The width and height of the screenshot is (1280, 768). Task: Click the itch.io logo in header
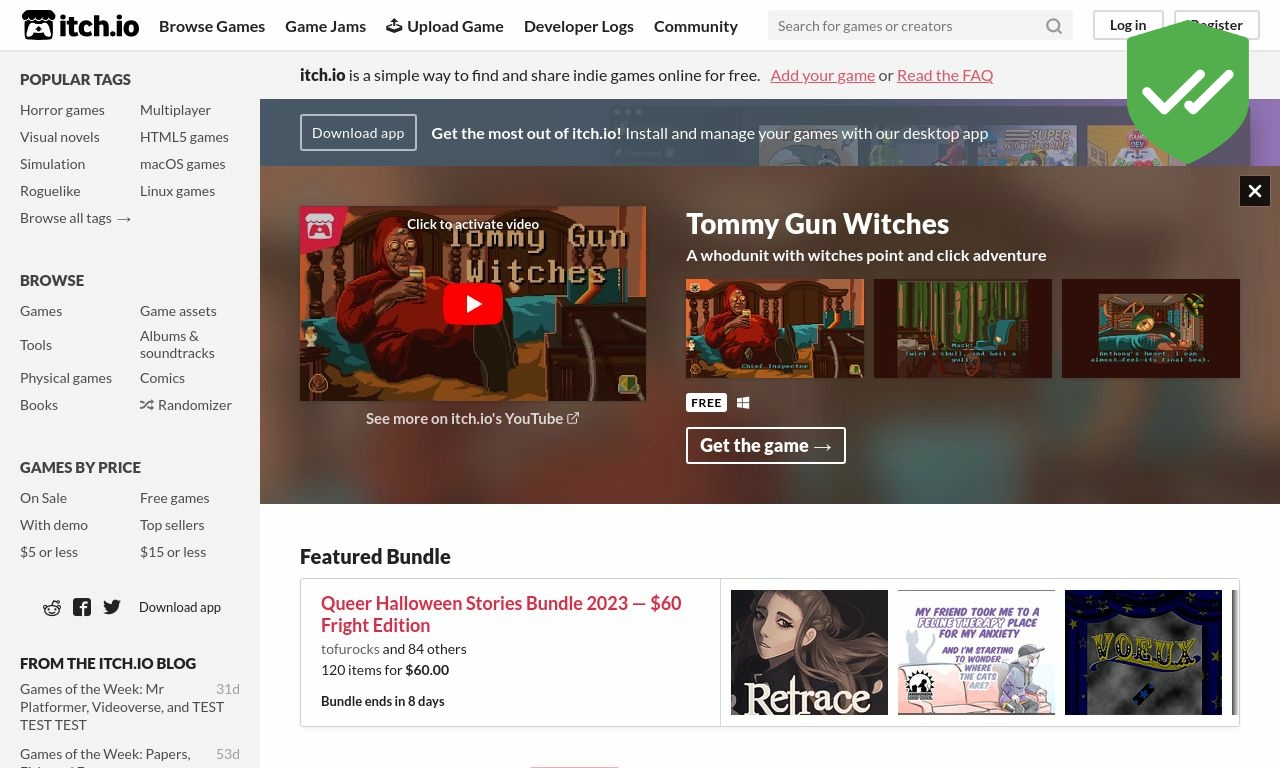click(80, 25)
